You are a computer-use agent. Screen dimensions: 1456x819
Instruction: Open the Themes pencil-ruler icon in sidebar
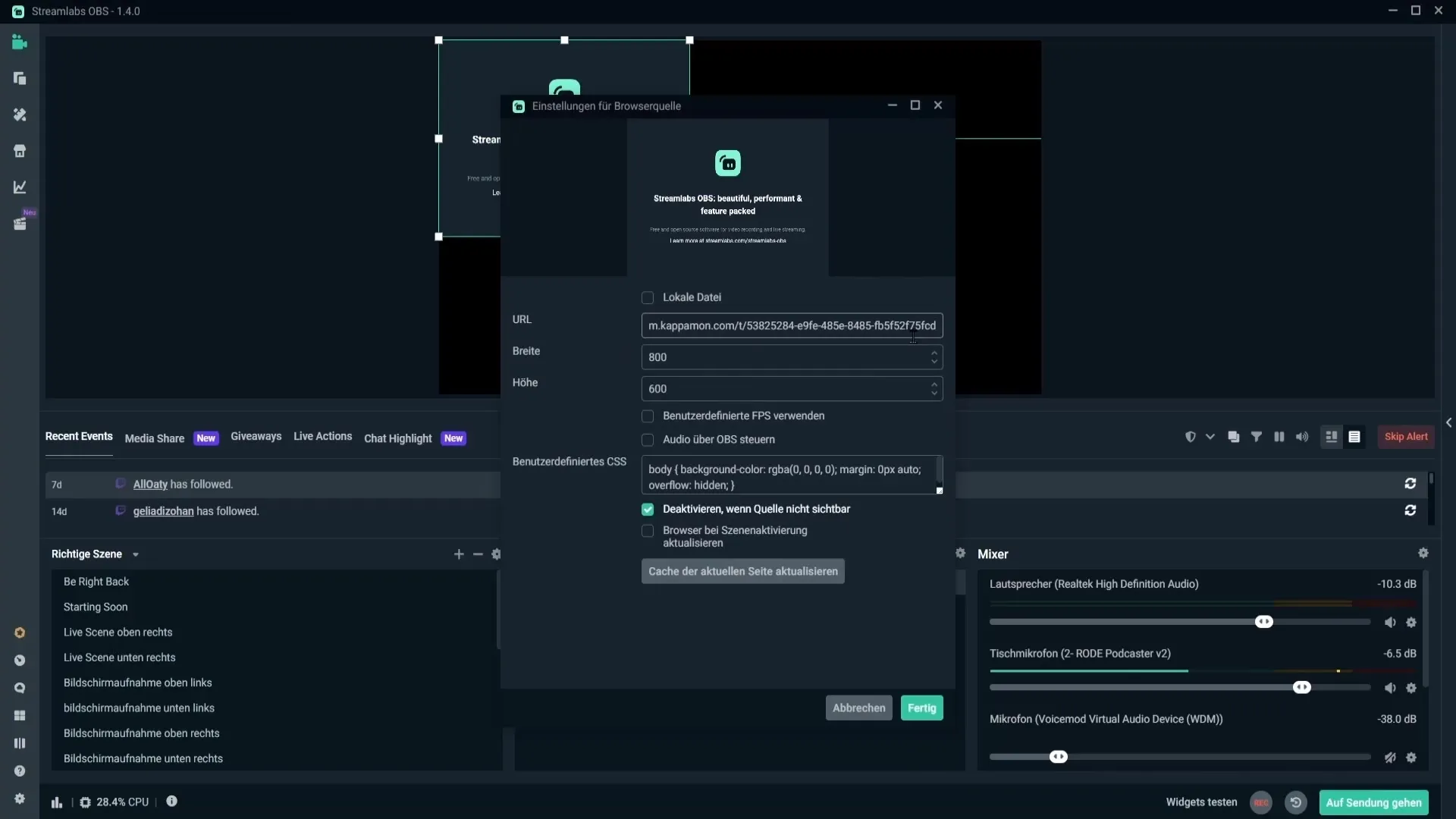(20, 115)
